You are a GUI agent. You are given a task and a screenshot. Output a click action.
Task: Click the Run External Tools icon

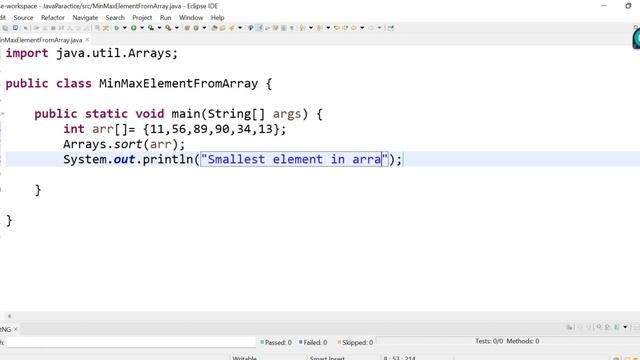[168, 28]
